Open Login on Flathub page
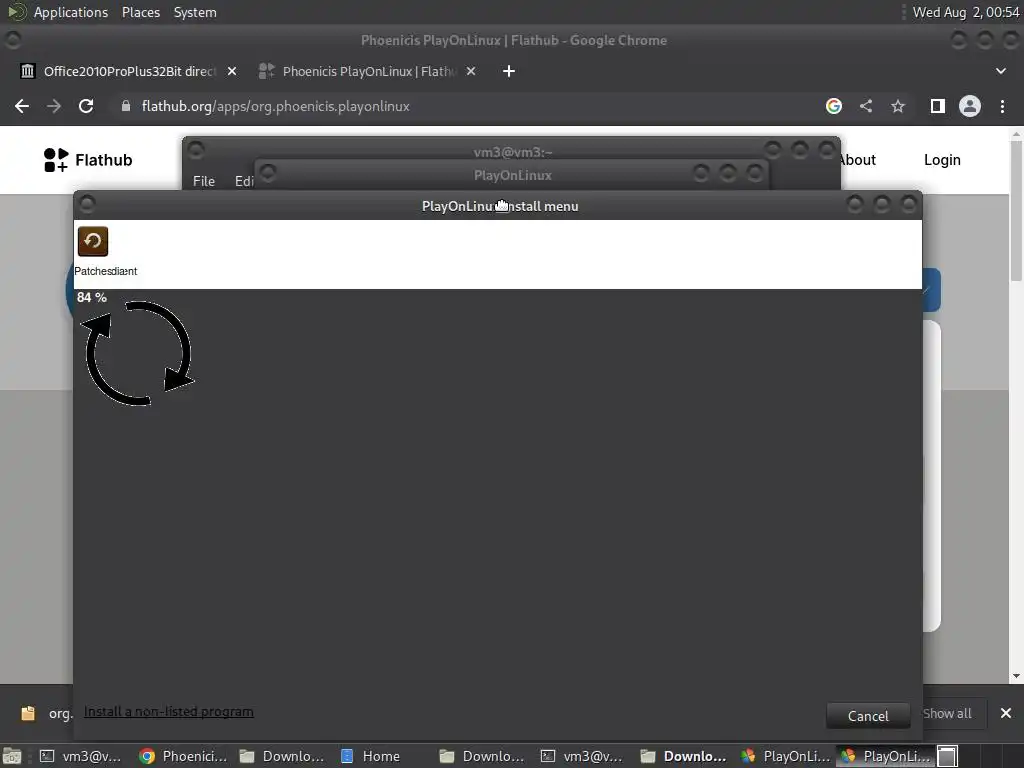This screenshot has width=1024, height=768. tap(942, 160)
